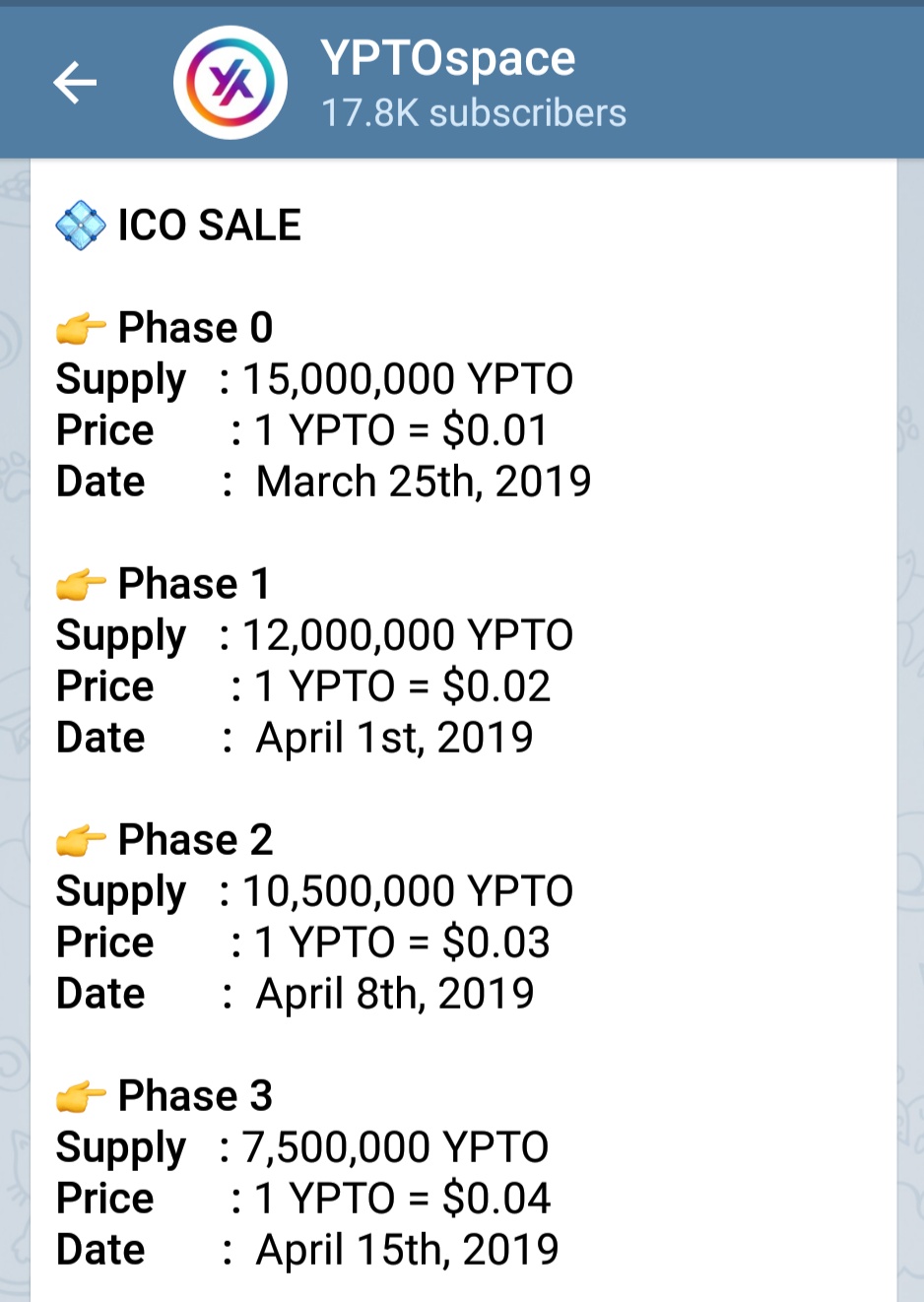This screenshot has height=1302, width=924.
Task: Click the pointing hand beside Phase 2
Action: pos(81,840)
